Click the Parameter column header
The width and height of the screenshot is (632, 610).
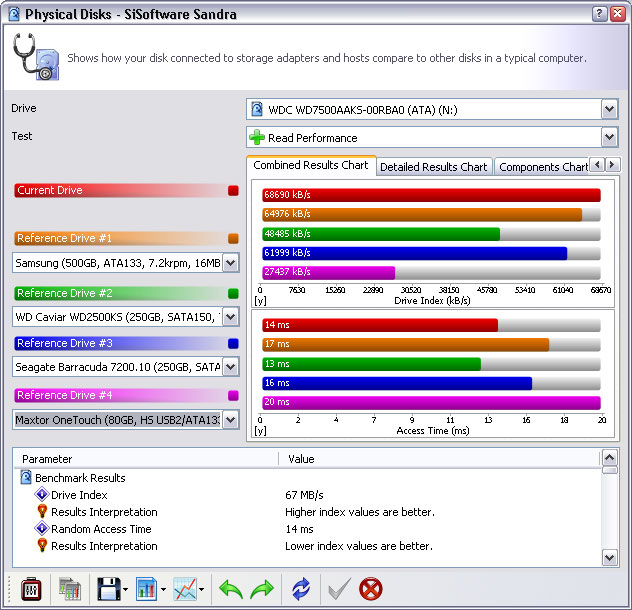click(146, 459)
